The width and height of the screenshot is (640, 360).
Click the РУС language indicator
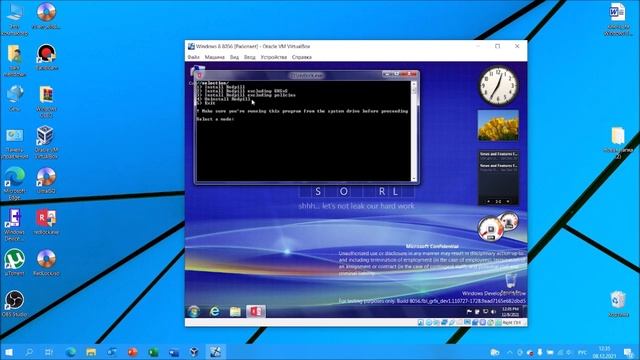(582, 352)
